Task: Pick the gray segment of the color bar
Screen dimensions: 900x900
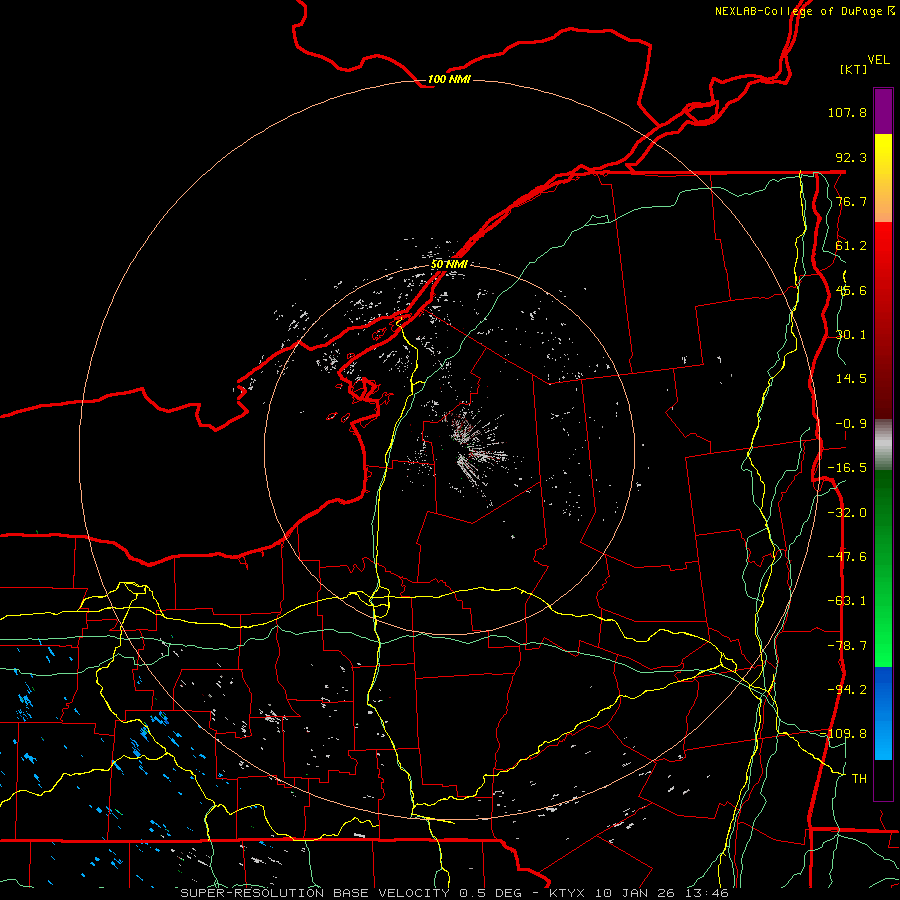Action: pos(883,445)
